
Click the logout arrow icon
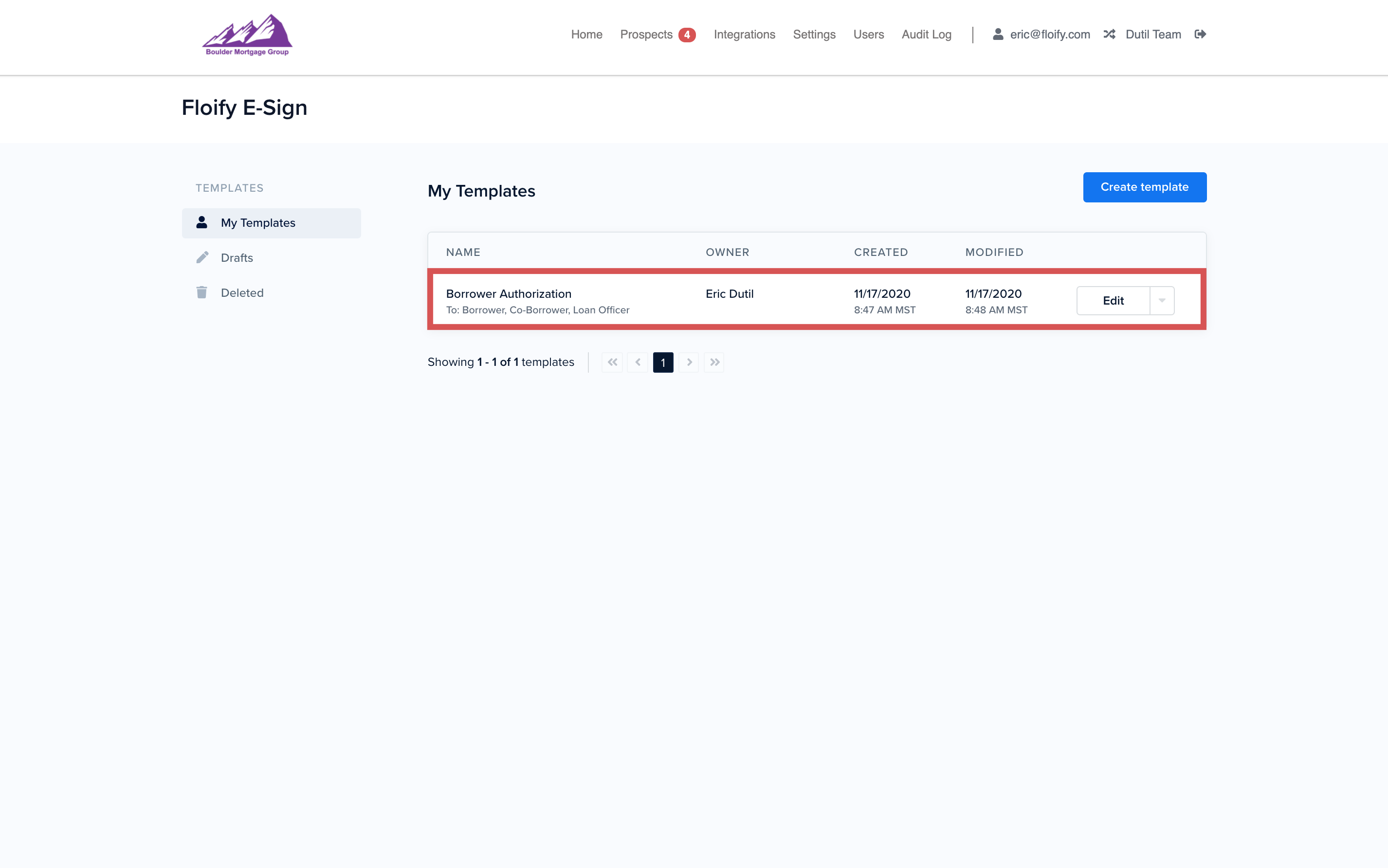(x=1200, y=35)
